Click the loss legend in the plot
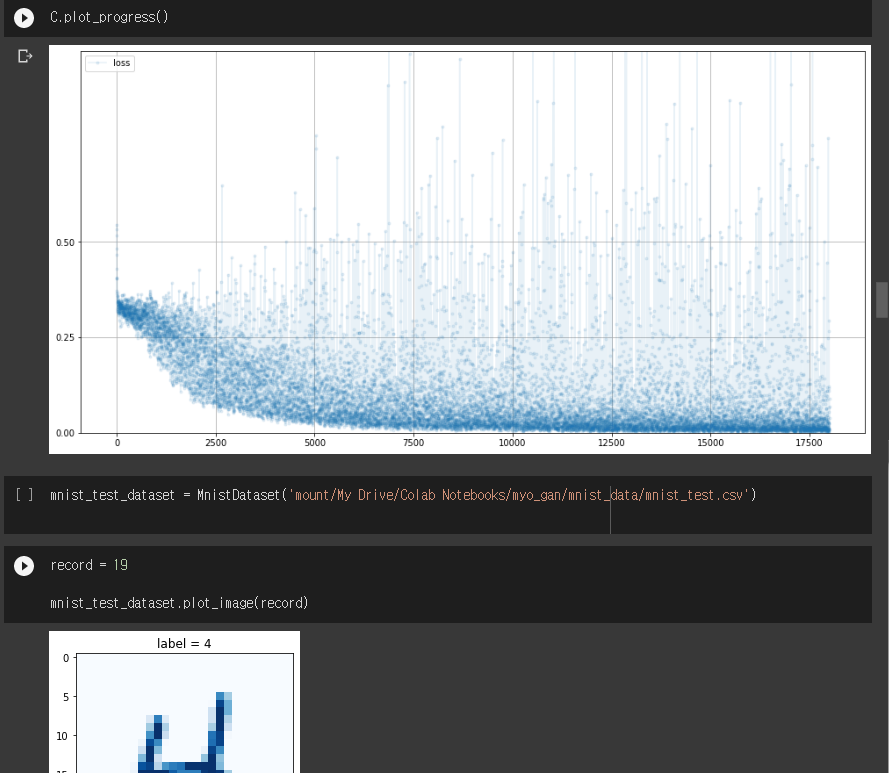889x773 pixels. (110, 63)
